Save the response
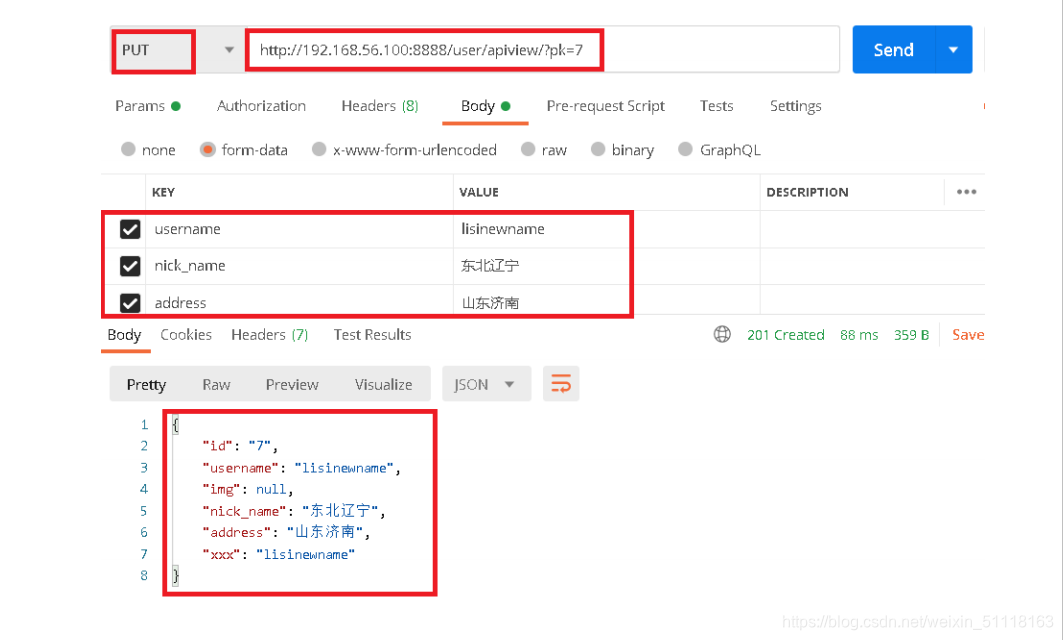The height and width of the screenshot is (640, 1063). click(x=968, y=335)
